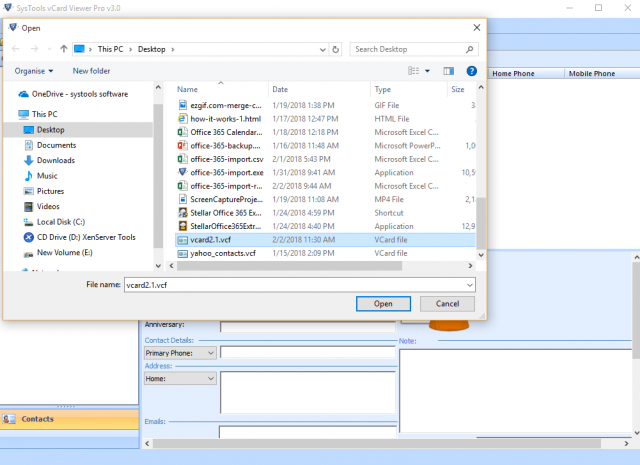
Task: Click the search magnifier icon
Action: (469, 49)
